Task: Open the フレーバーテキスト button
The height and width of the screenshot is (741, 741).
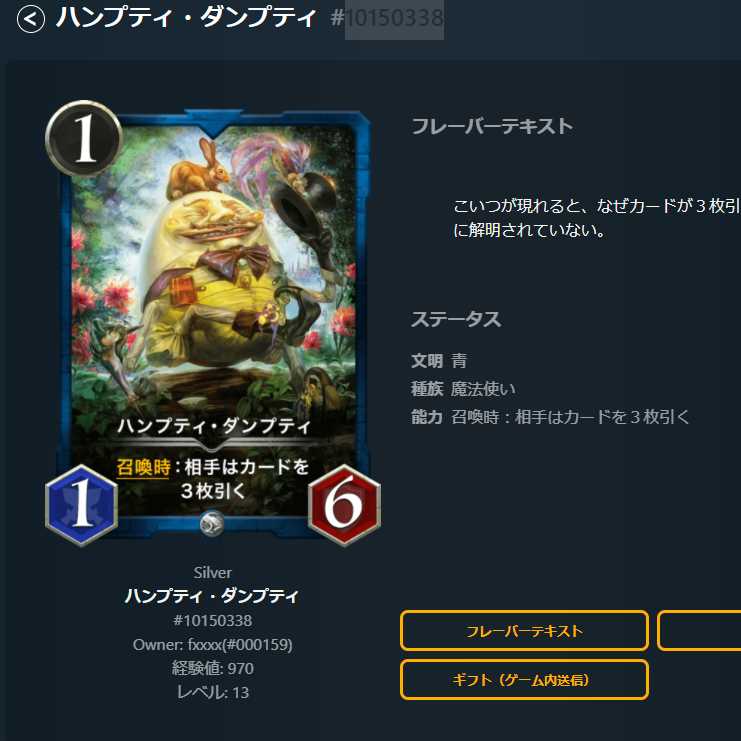Action: point(524,631)
